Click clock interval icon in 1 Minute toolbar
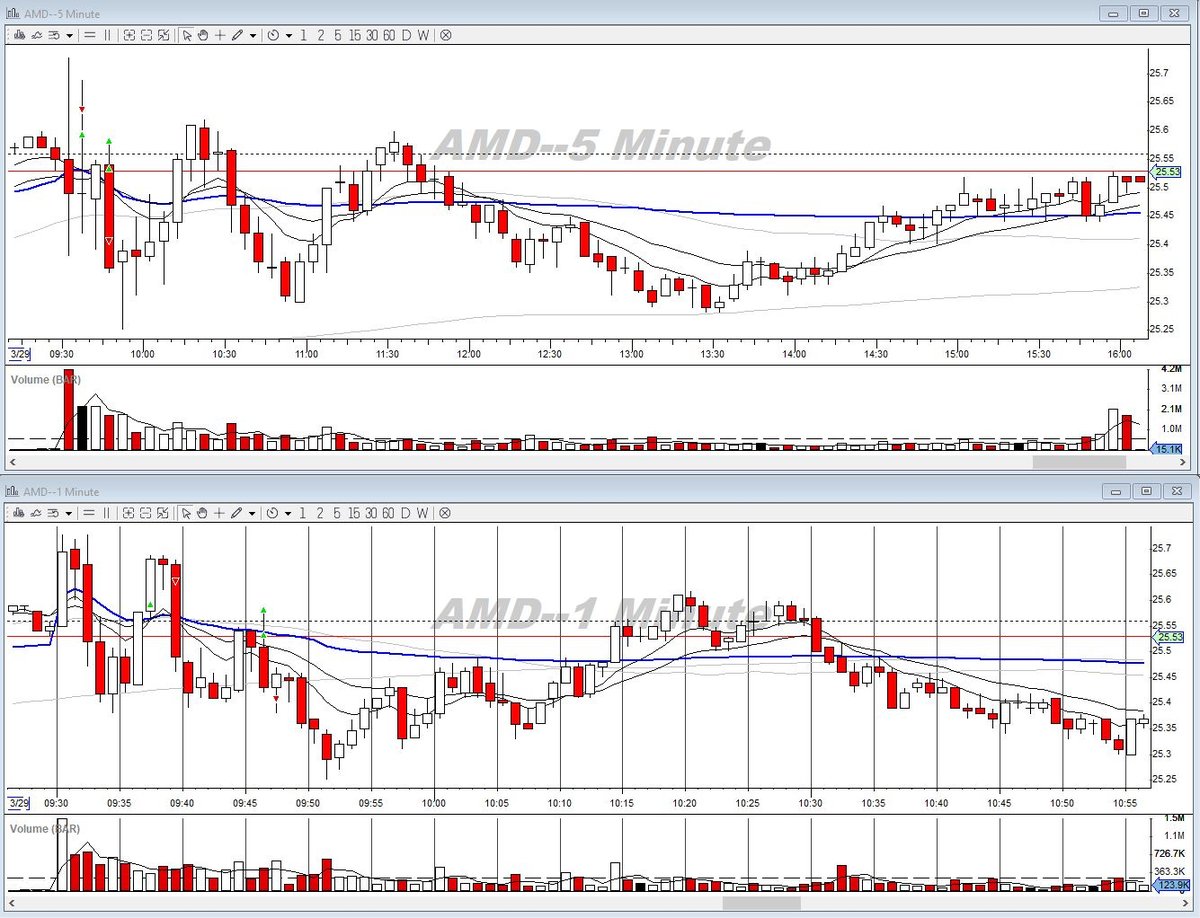Screen dimensions: 1200x918 tap(273, 512)
